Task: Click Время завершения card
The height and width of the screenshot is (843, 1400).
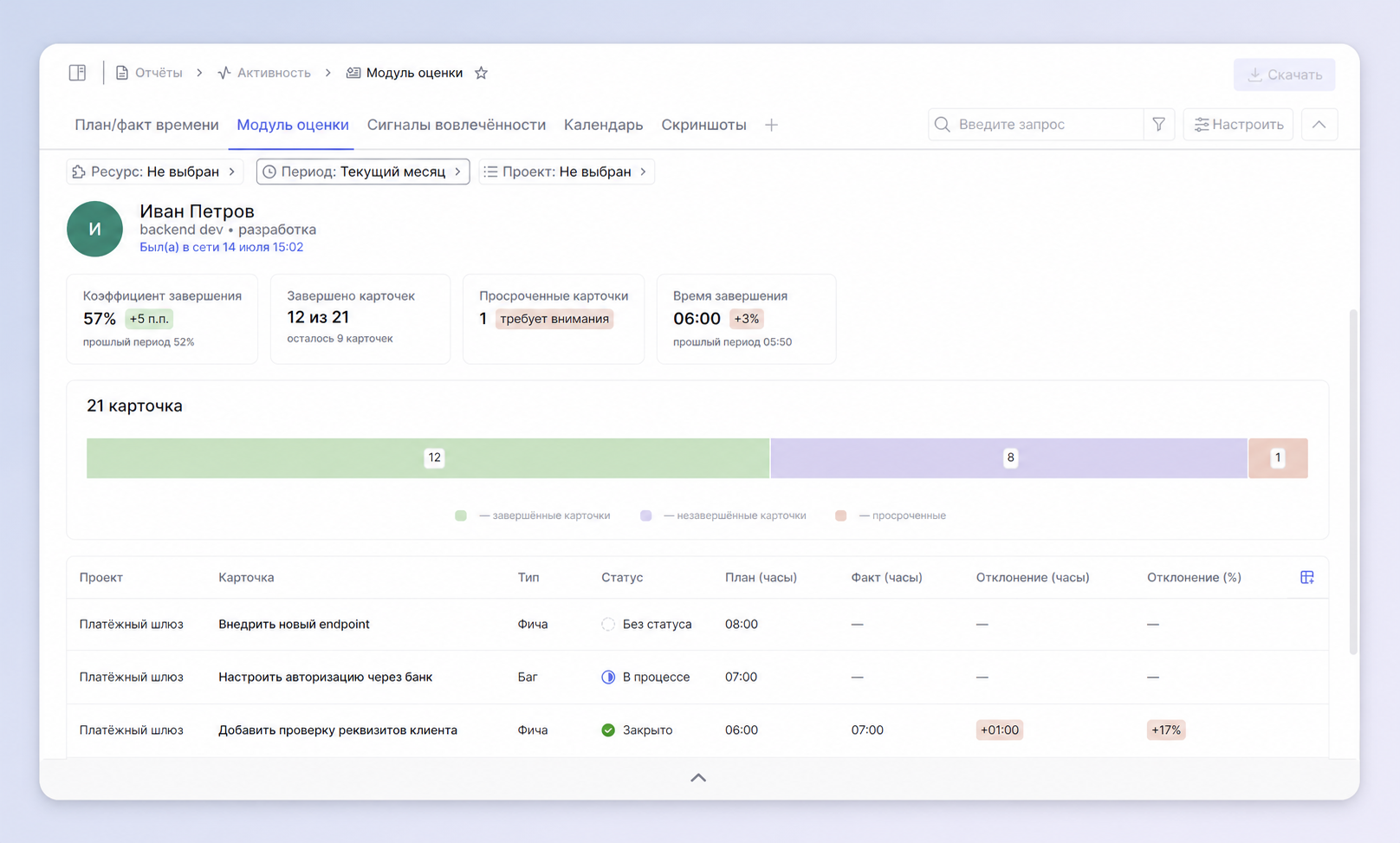Action: pos(747,319)
